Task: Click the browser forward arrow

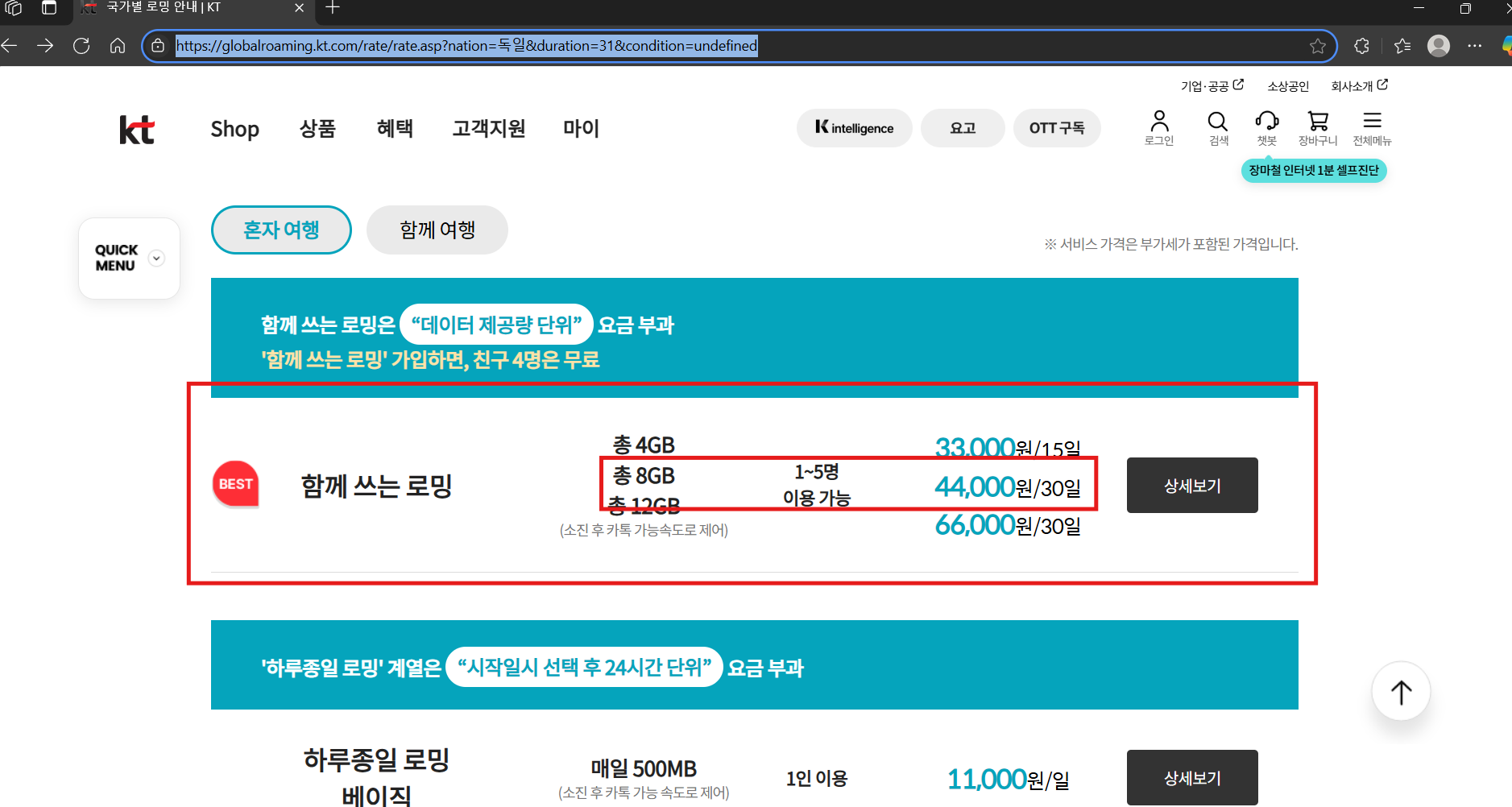Action: click(x=45, y=46)
